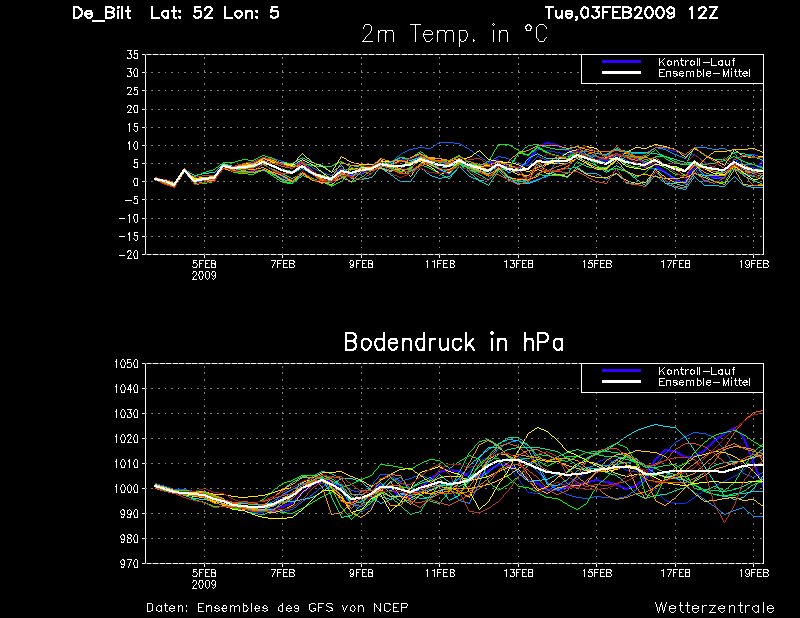
Task: Click the blue Kontroll-Lauf swatch in temperature legend
Action: [x=621, y=62]
